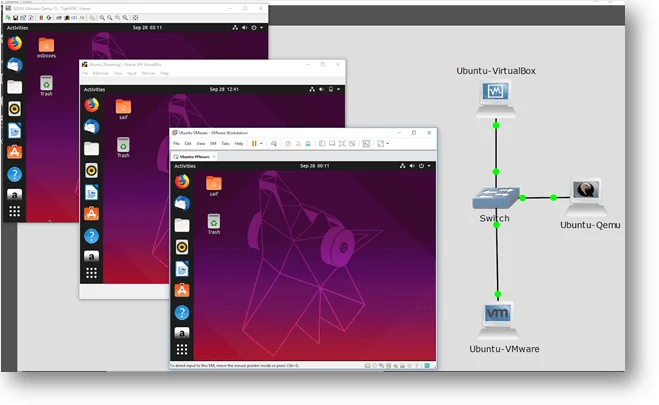
Task: Open the View menu in VMware Workstation
Action: 201,144
